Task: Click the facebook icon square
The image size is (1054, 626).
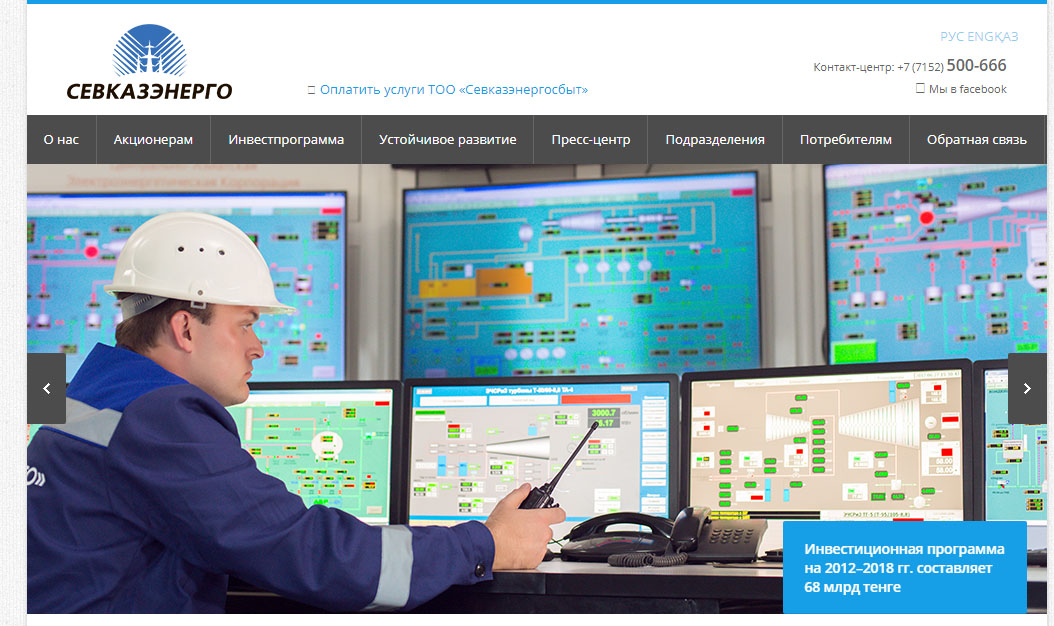Action: (x=920, y=89)
